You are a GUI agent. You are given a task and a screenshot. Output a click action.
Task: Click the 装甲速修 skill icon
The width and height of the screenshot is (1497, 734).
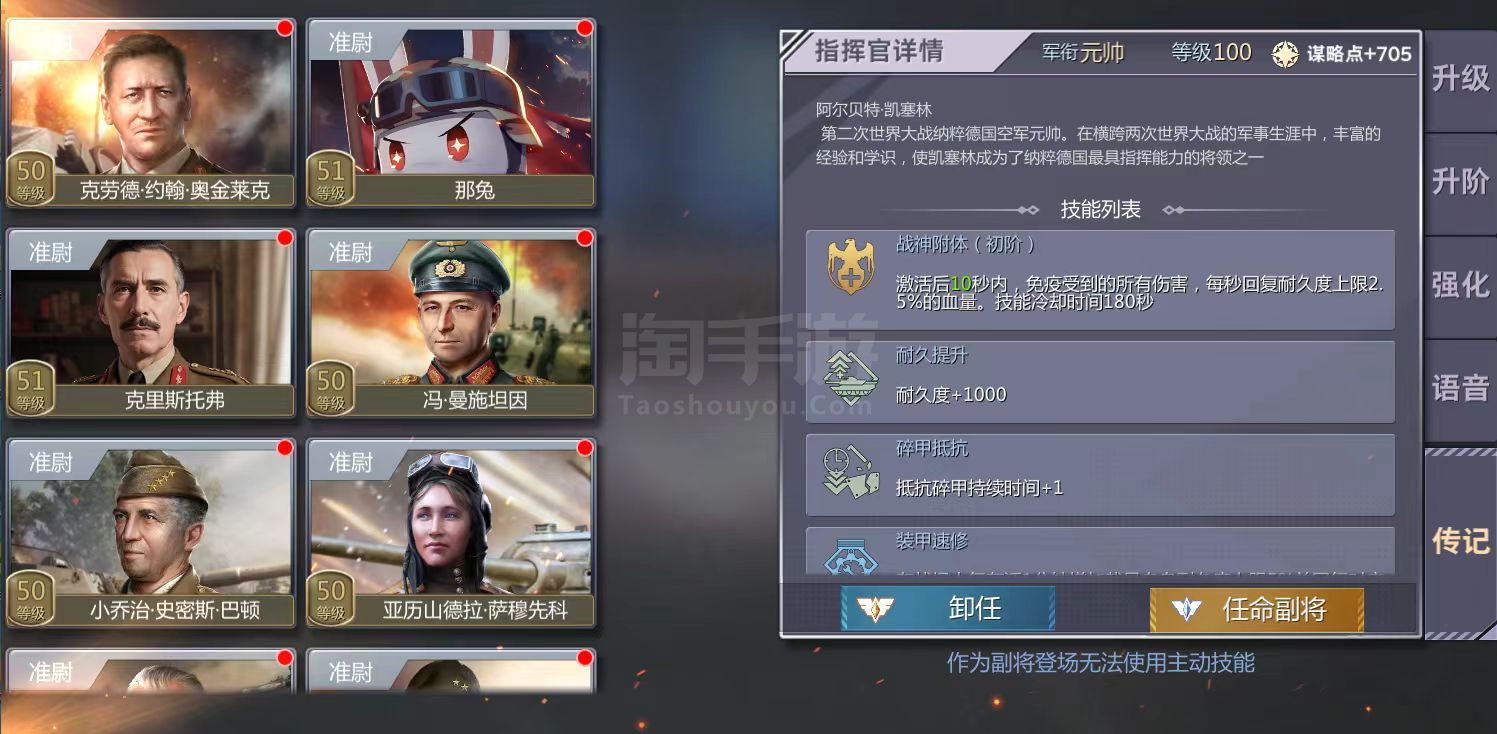pyautogui.click(x=850, y=556)
